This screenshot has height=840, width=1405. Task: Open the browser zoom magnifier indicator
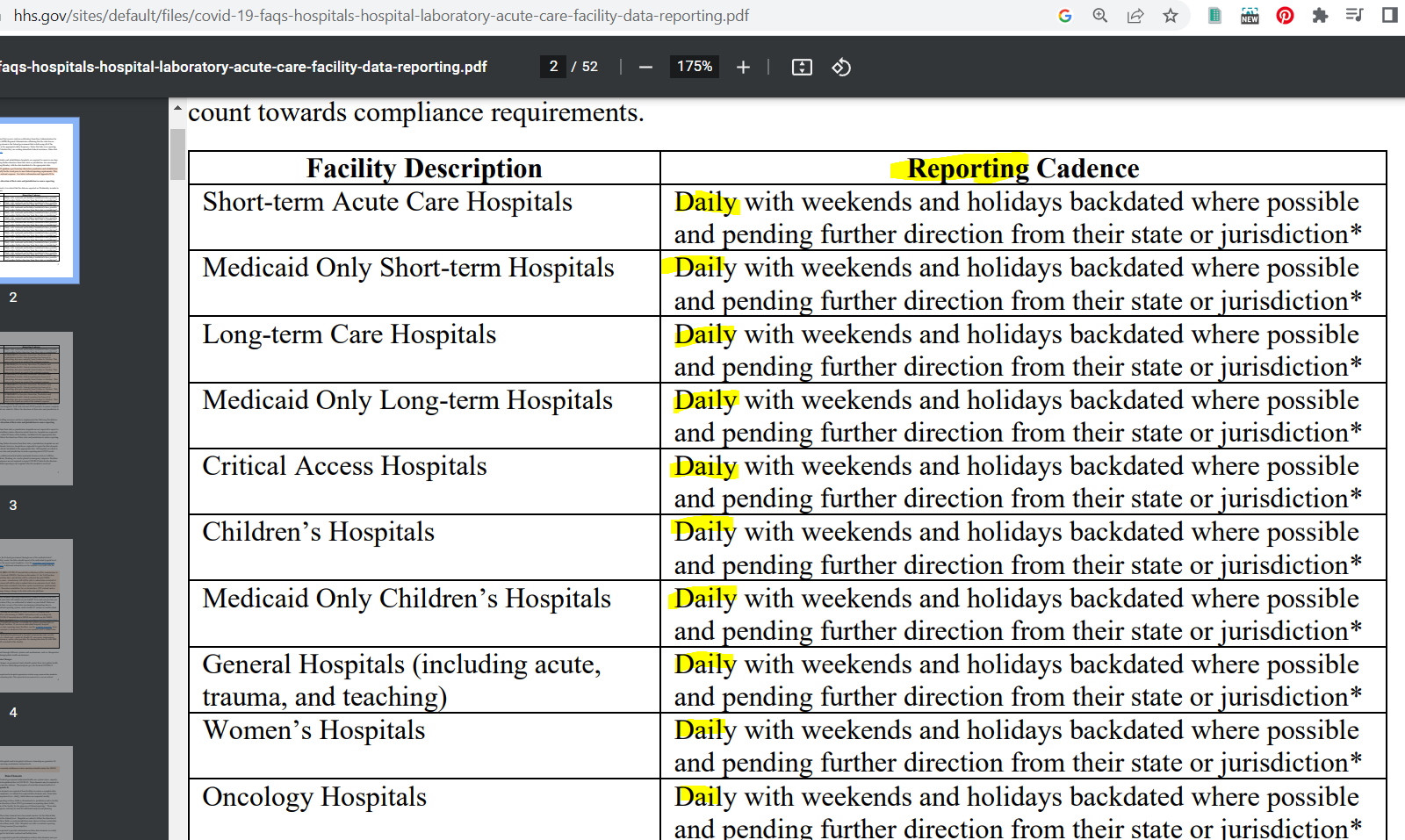(x=1100, y=16)
